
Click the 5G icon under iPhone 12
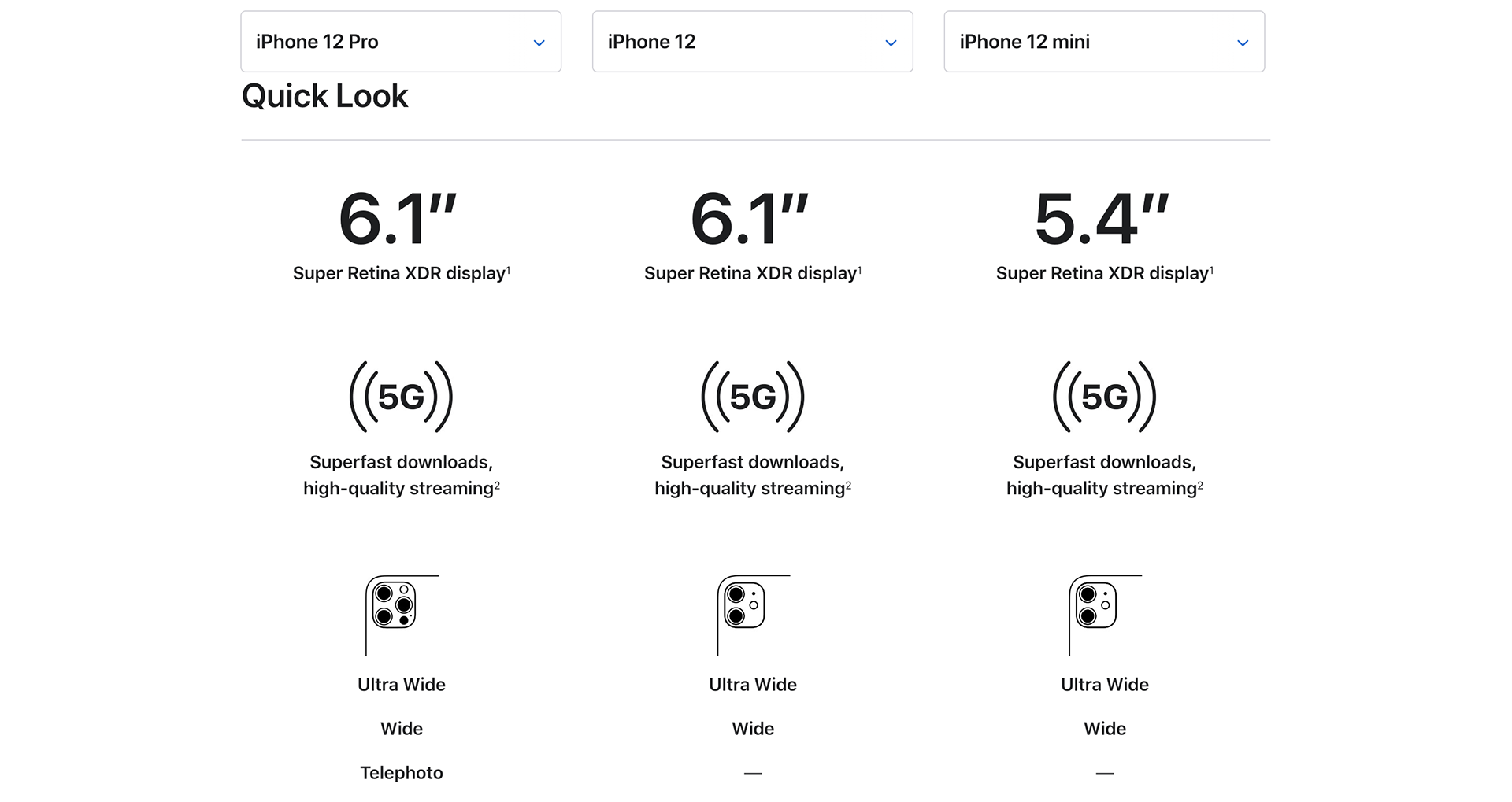tap(753, 397)
